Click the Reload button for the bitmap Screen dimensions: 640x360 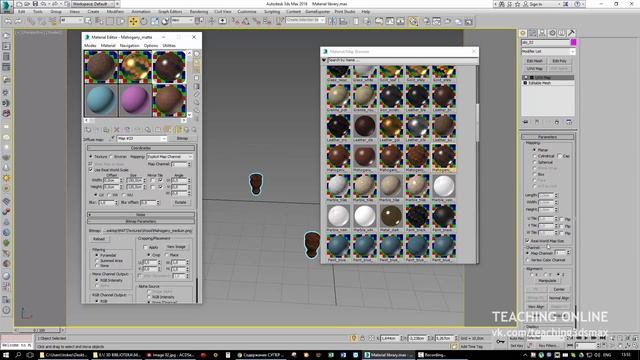[99, 239]
